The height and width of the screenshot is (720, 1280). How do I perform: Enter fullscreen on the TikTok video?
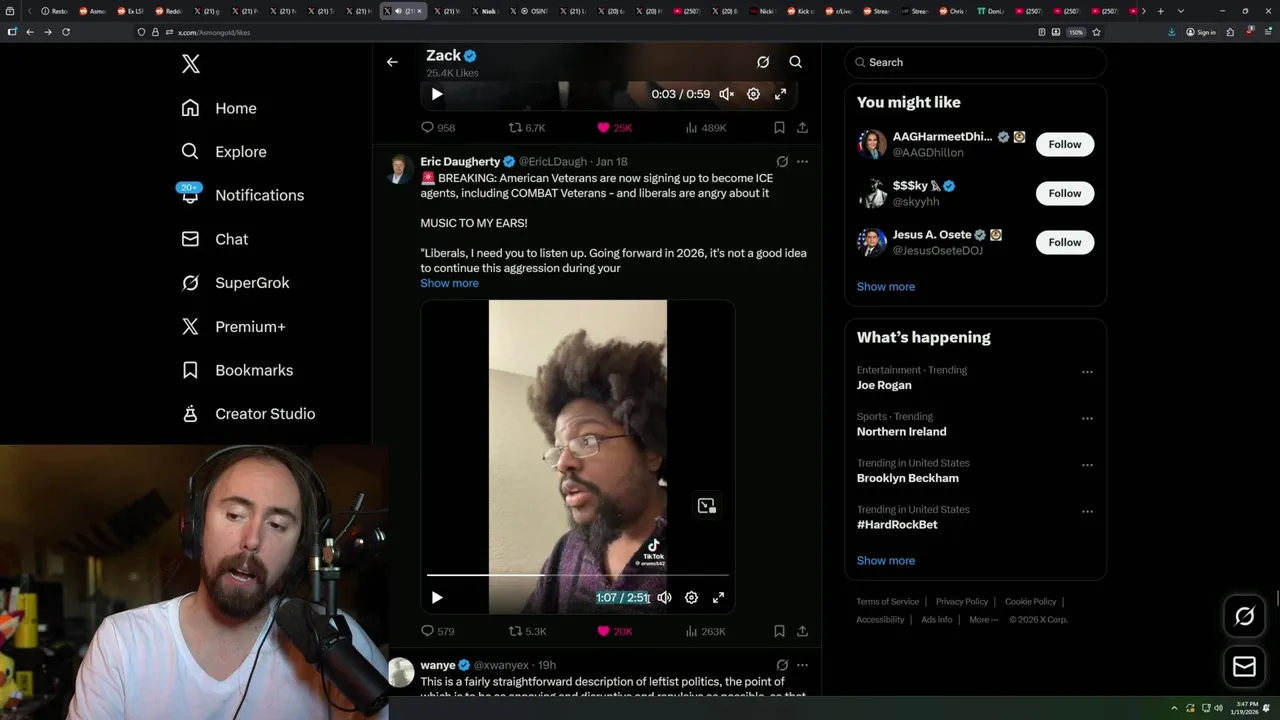point(718,597)
